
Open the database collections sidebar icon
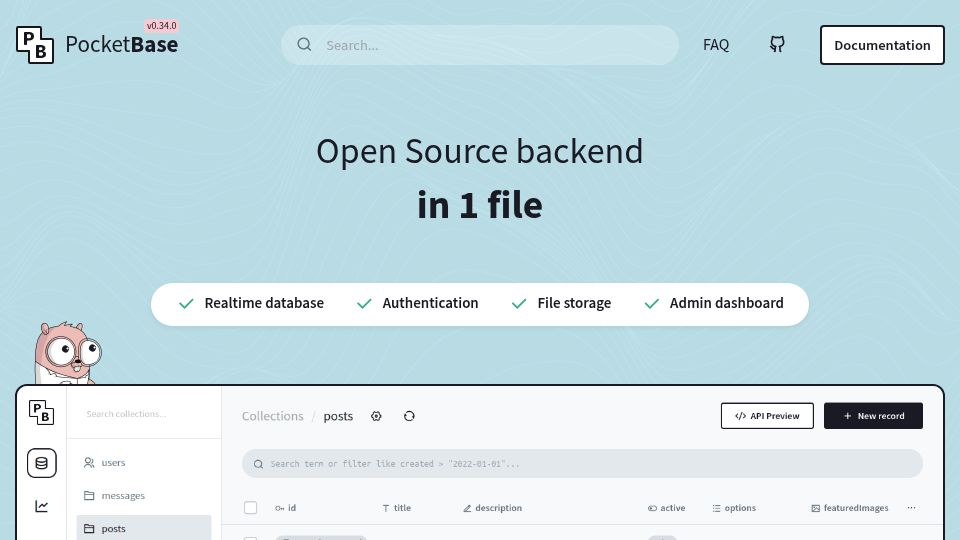click(42, 463)
